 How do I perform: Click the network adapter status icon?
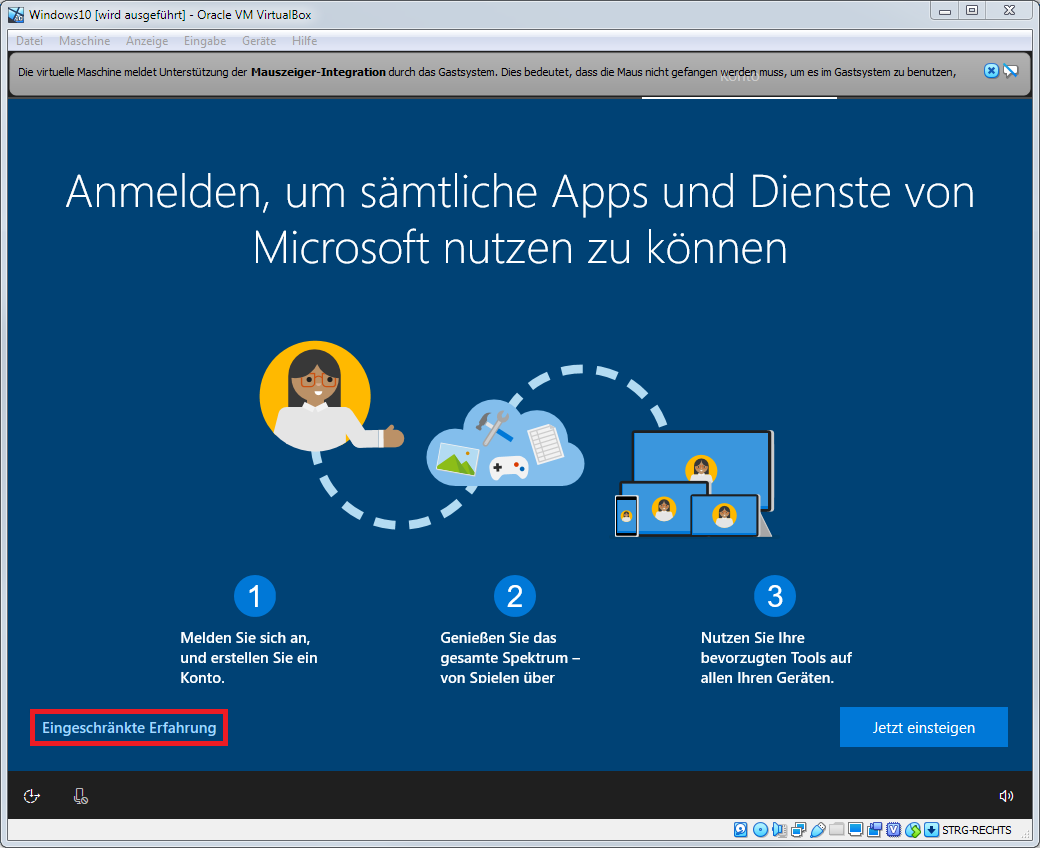[x=798, y=829]
